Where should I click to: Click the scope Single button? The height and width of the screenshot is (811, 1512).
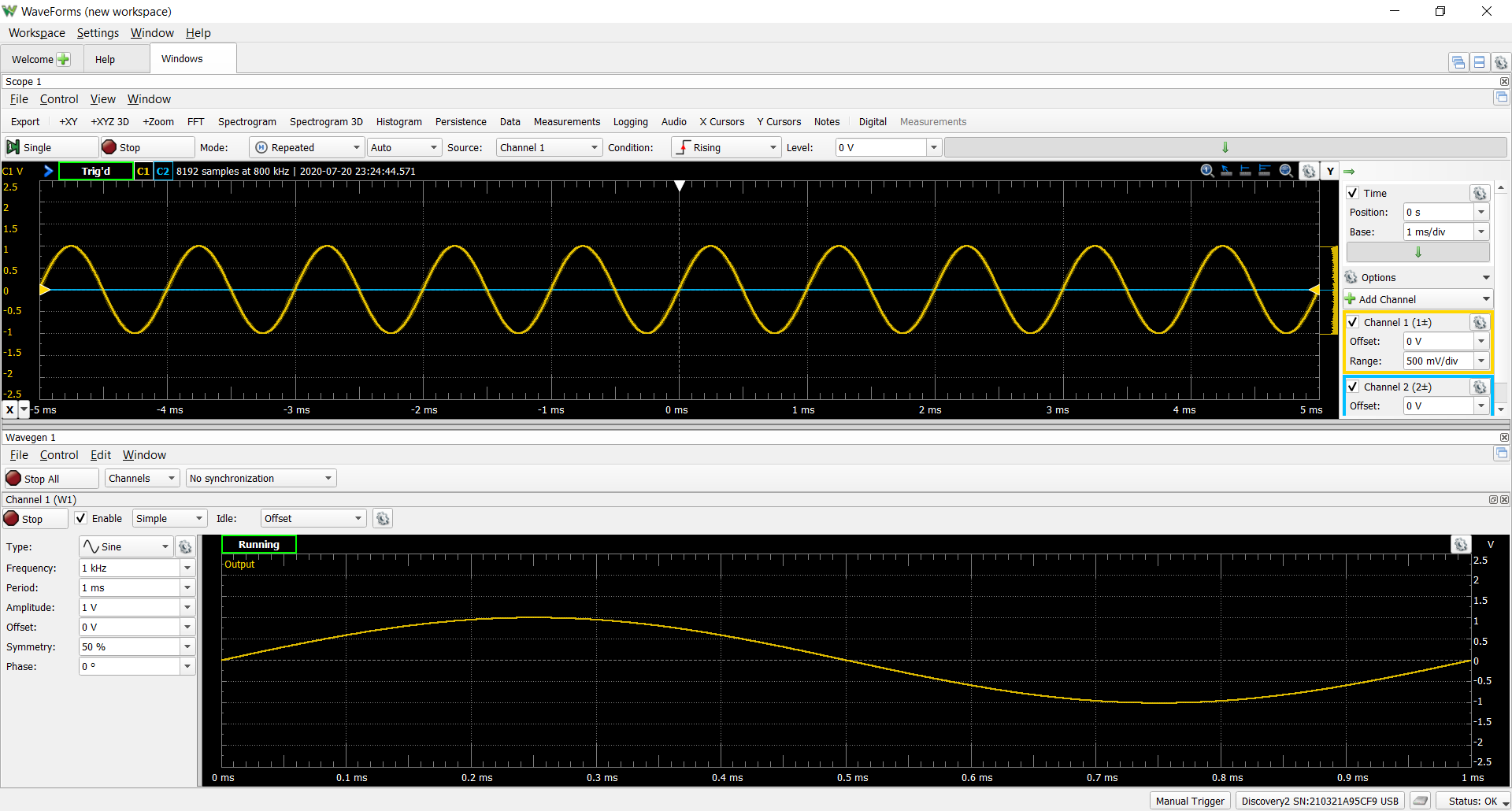point(51,147)
